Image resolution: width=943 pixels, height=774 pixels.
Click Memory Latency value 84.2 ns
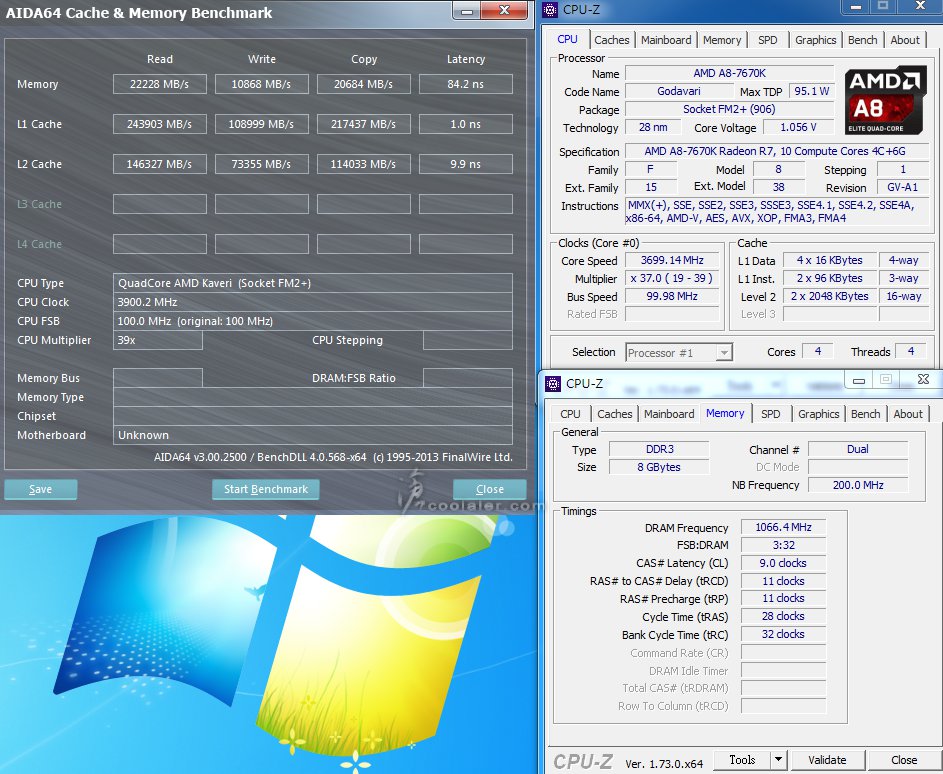(x=465, y=84)
